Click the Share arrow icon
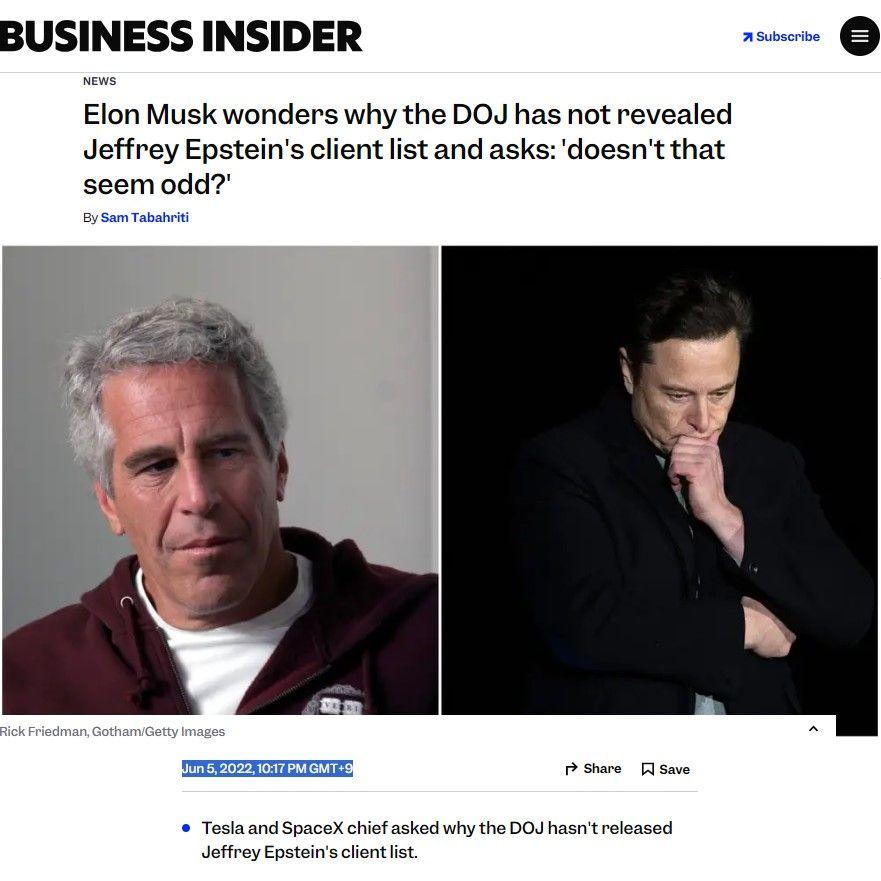Image resolution: width=881 pixels, height=881 pixels. tap(572, 769)
